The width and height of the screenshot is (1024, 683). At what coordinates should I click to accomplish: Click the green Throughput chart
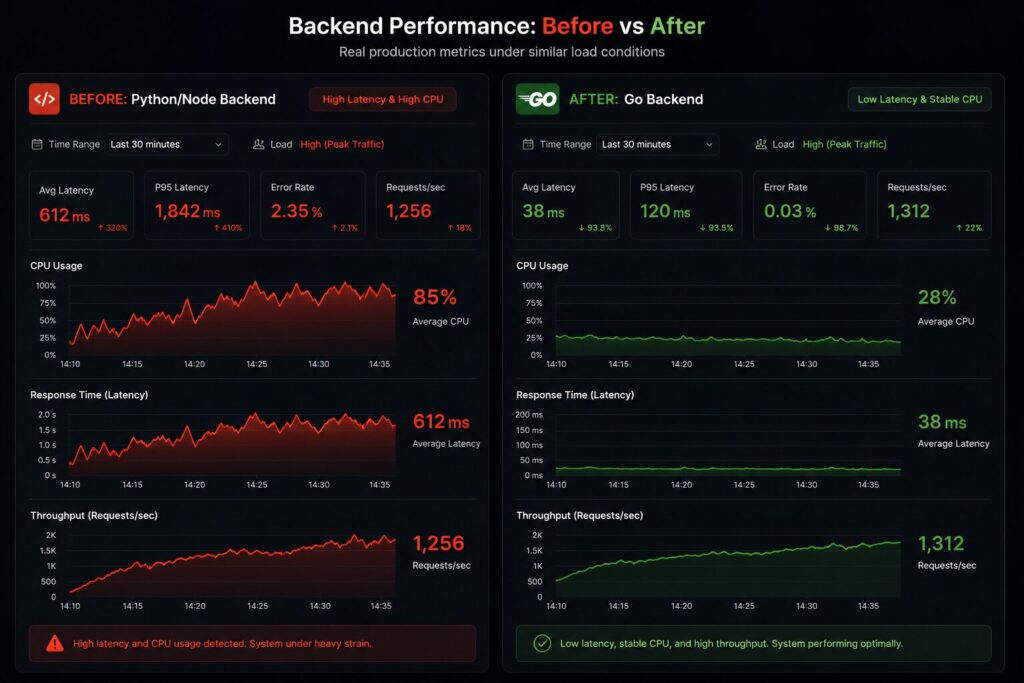728,565
